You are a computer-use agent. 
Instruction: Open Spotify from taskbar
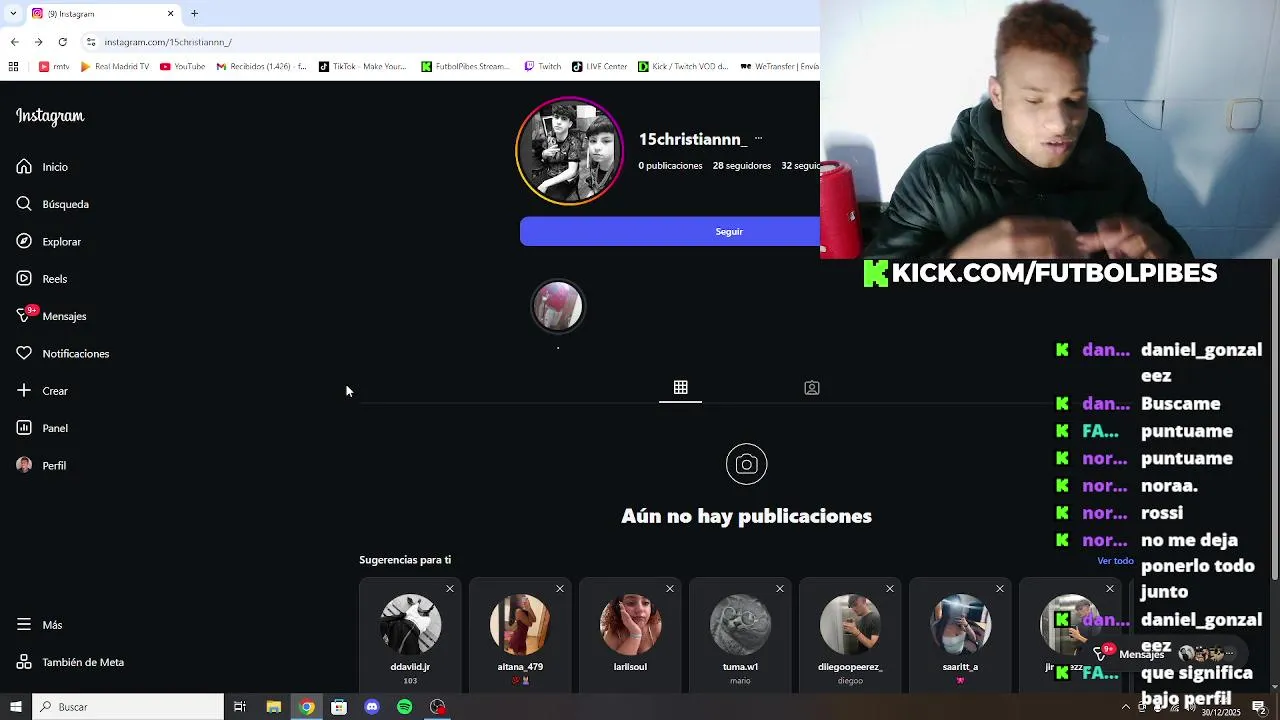404,707
